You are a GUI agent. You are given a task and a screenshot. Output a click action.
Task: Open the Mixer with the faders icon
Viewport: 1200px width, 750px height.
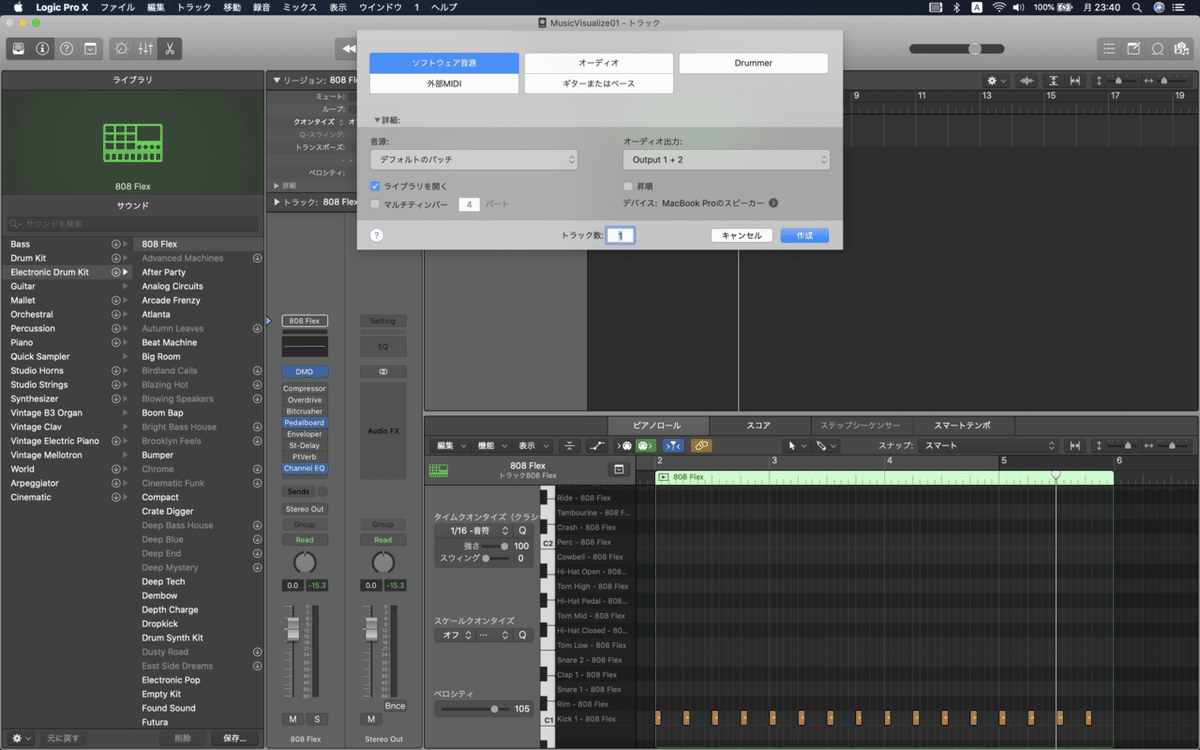point(146,48)
